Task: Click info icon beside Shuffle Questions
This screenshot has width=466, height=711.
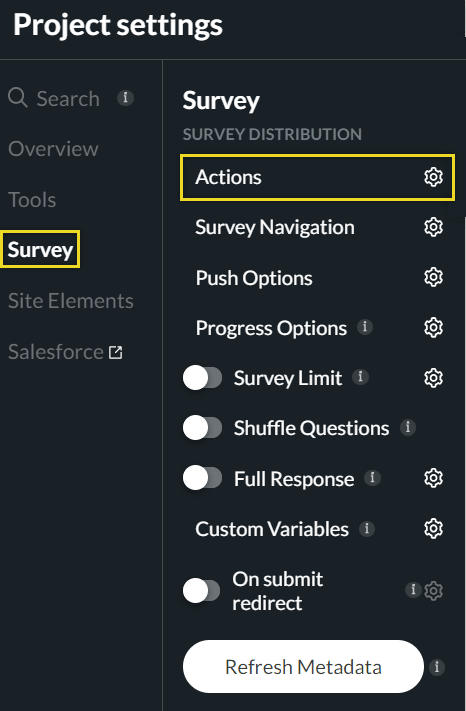Action: click(x=408, y=427)
